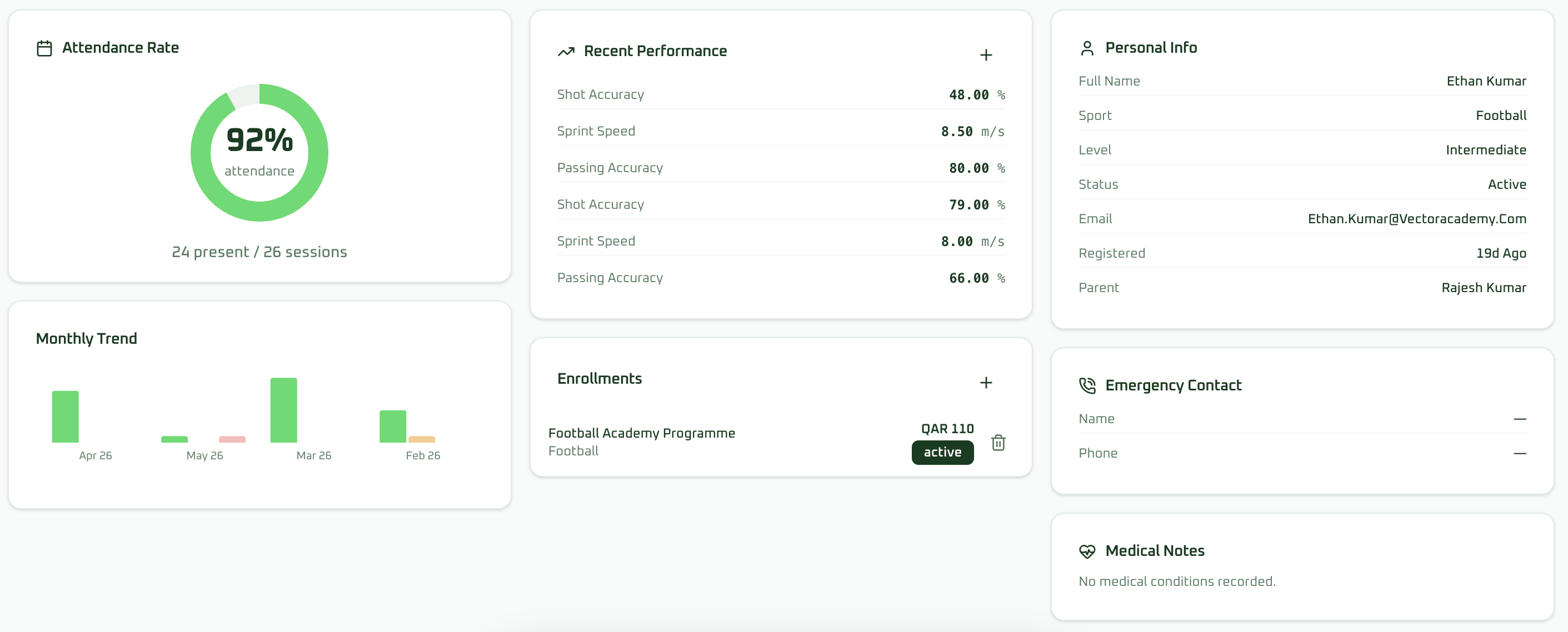1568x632 pixels.
Task: Click the active status badge
Action: 942,453
